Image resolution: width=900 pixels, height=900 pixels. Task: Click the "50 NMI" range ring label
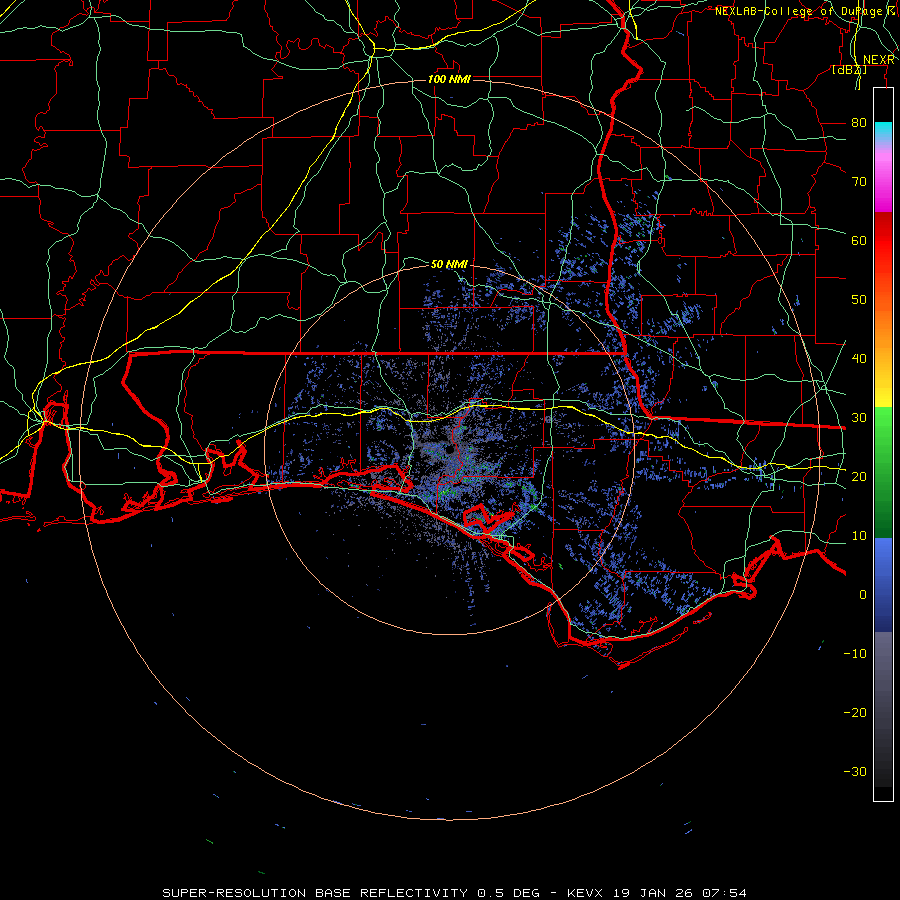tap(449, 264)
